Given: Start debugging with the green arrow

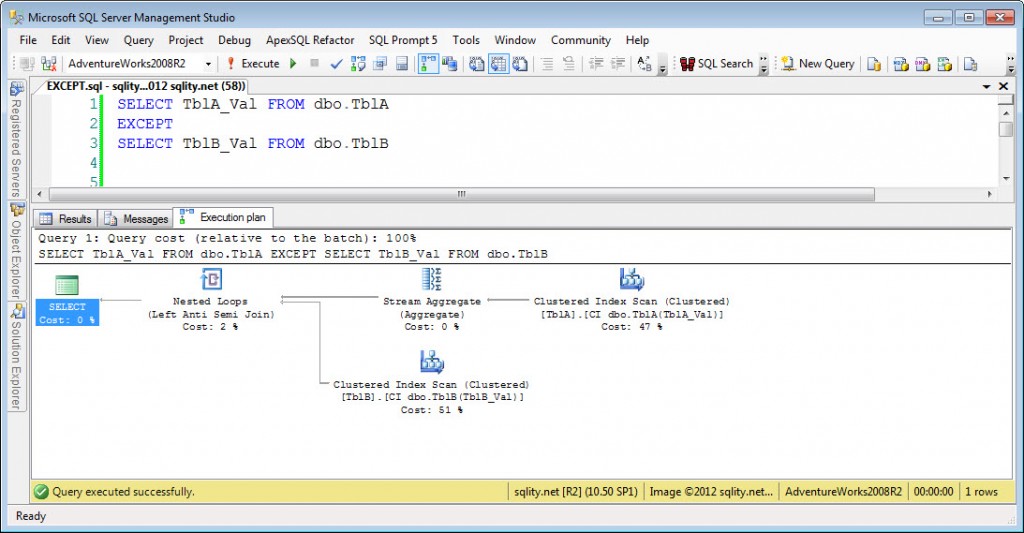Looking at the screenshot, I should [x=293, y=63].
